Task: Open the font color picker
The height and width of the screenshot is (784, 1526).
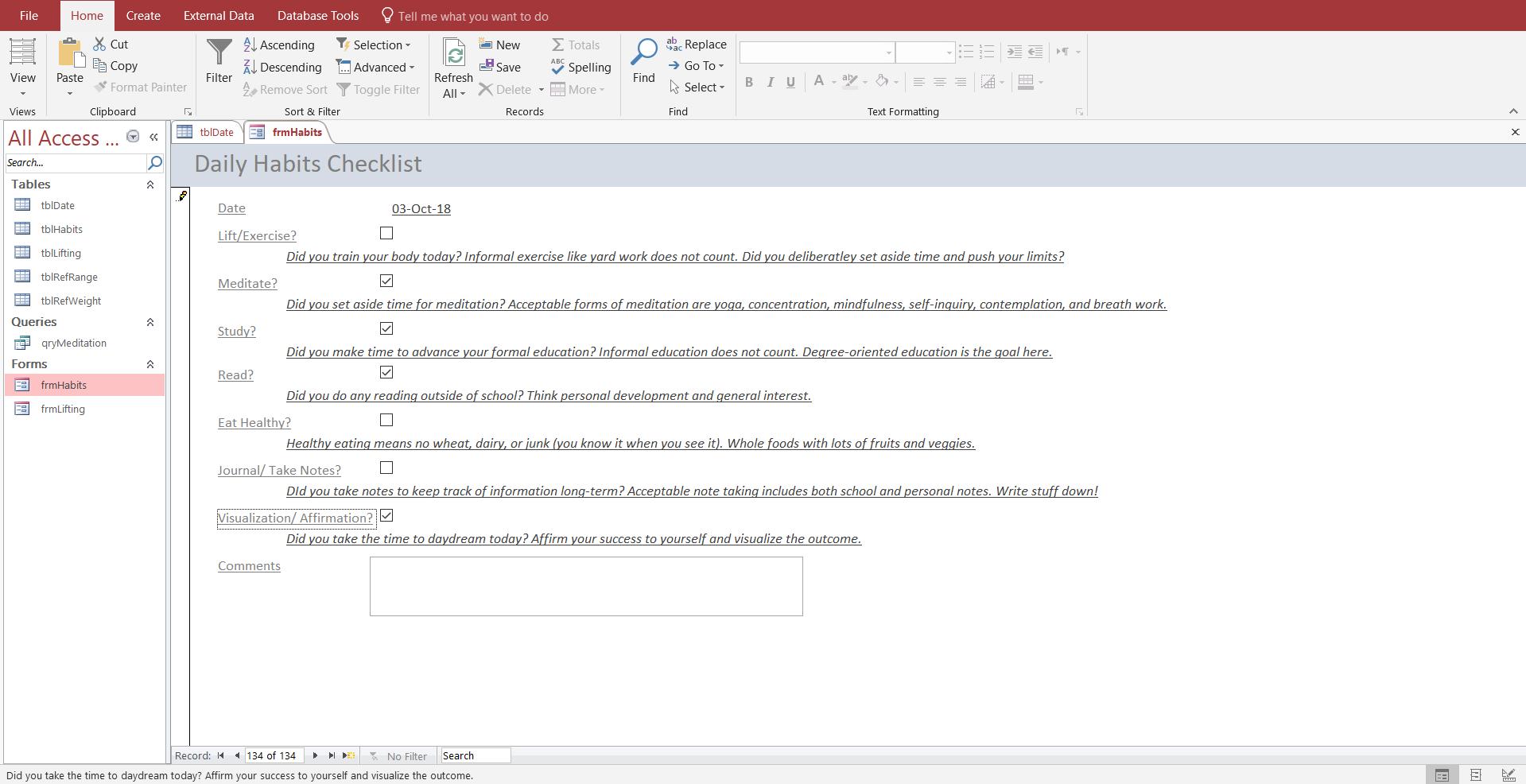Action: point(833,82)
